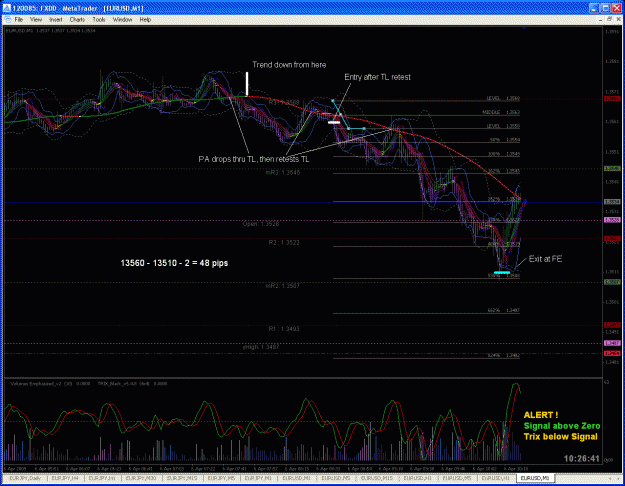This screenshot has height=486, width=625.
Task: Click the 'Trix below Signal' text
Action: 560,437
